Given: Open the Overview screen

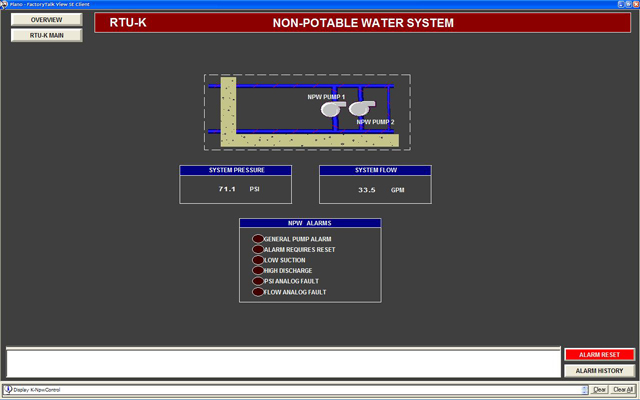Looking at the screenshot, I should 43,20.
